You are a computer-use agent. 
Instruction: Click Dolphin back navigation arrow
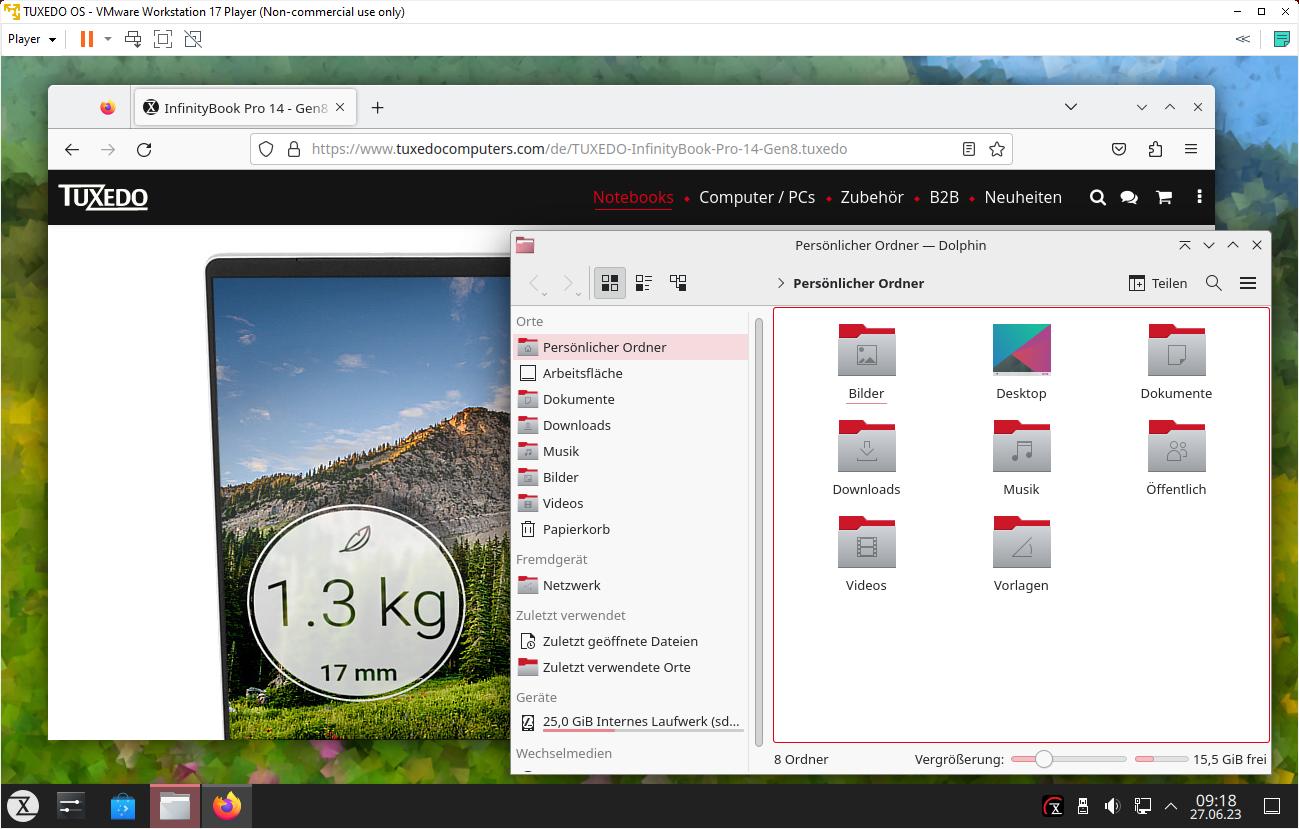click(535, 284)
